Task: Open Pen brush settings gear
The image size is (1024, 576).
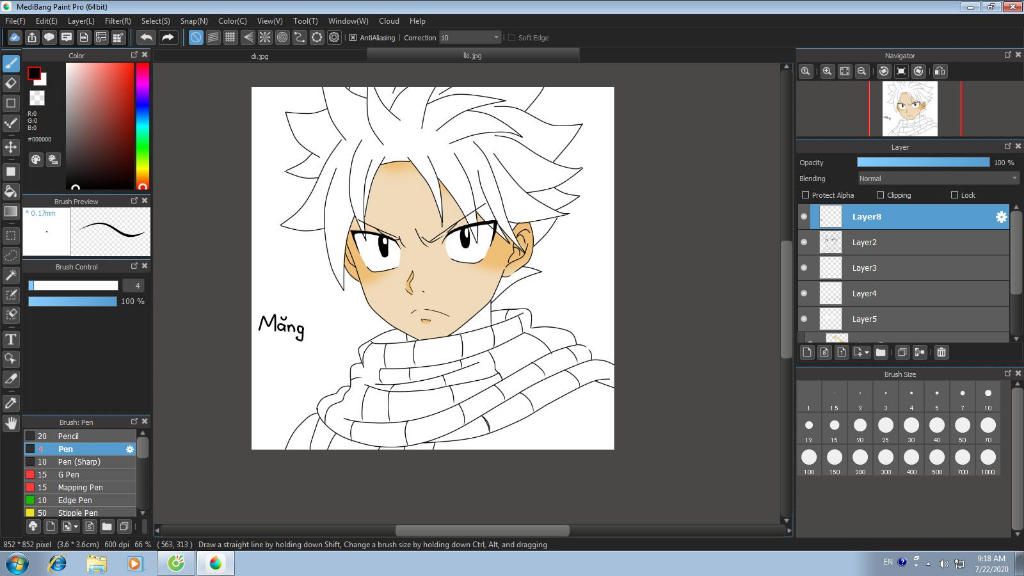Action: click(x=130, y=449)
